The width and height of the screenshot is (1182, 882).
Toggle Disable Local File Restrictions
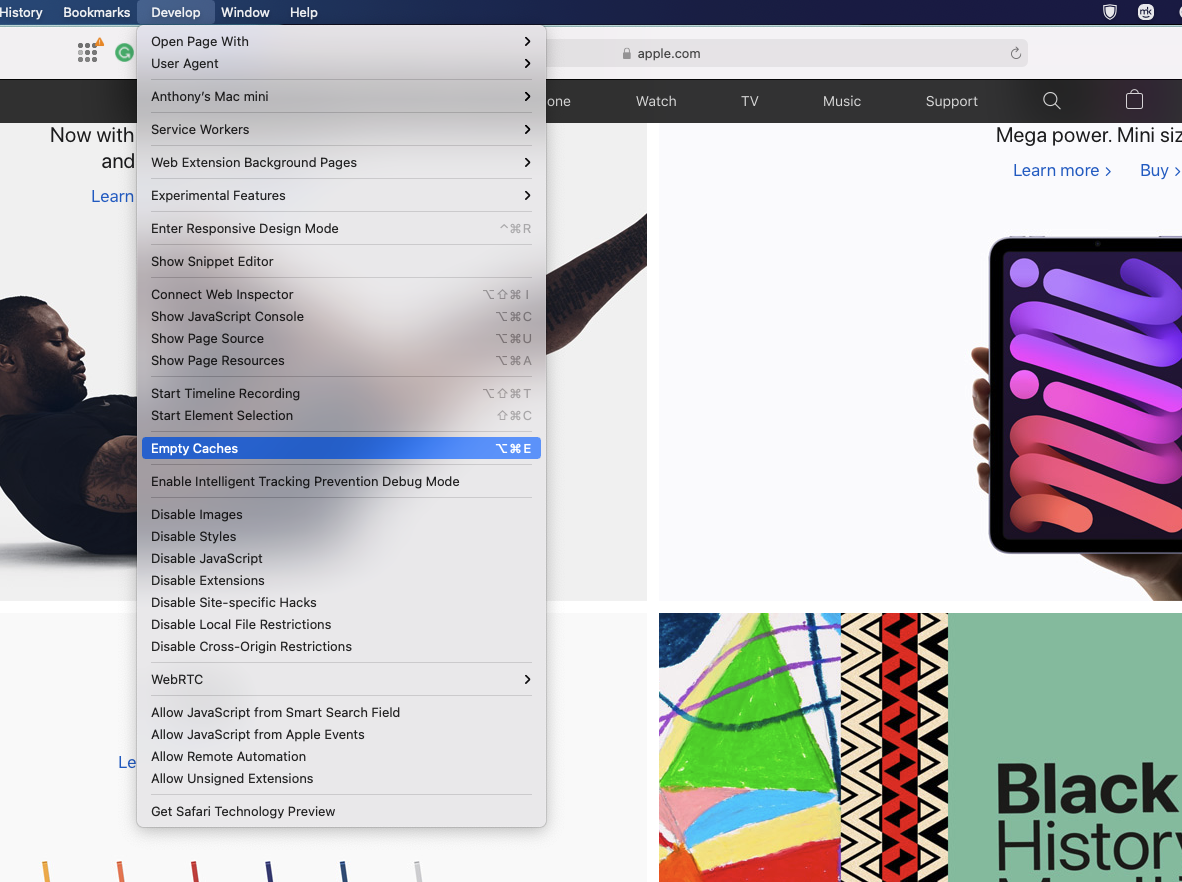[x=341, y=624]
